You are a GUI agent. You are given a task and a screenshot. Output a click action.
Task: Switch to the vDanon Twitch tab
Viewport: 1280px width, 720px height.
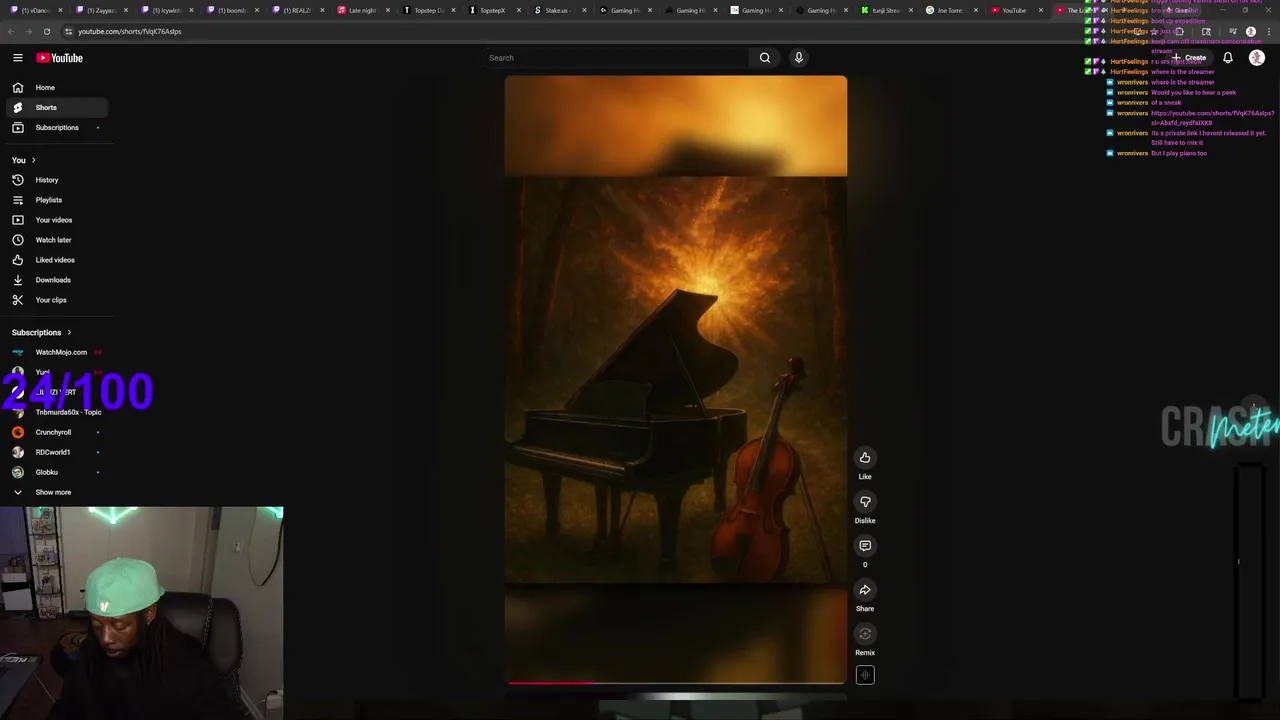pos(35,10)
